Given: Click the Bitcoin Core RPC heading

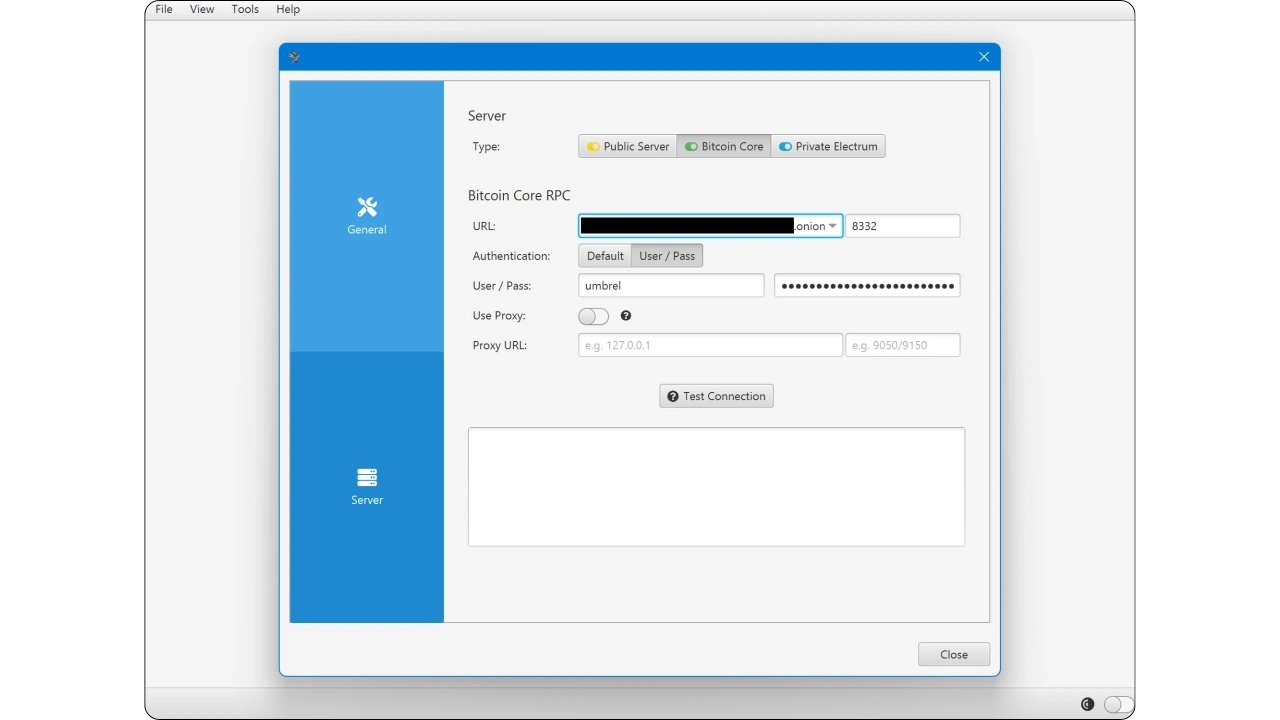Looking at the screenshot, I should [x=519, y=196].
